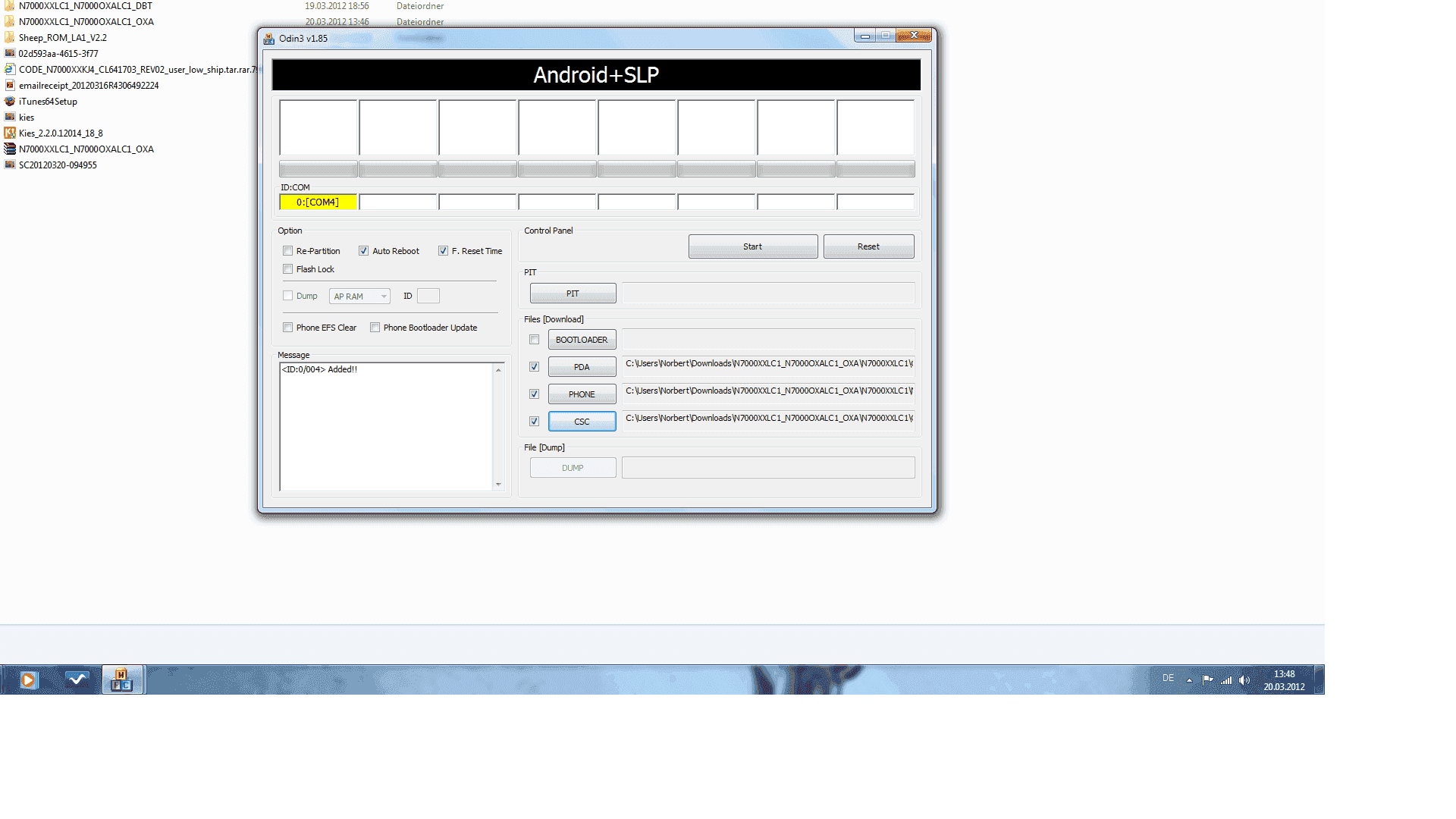This screenshot has height=819, width=1456.
Task: Click the '<ID:0/004> Added!!' log message
Action: click(319, 369)
